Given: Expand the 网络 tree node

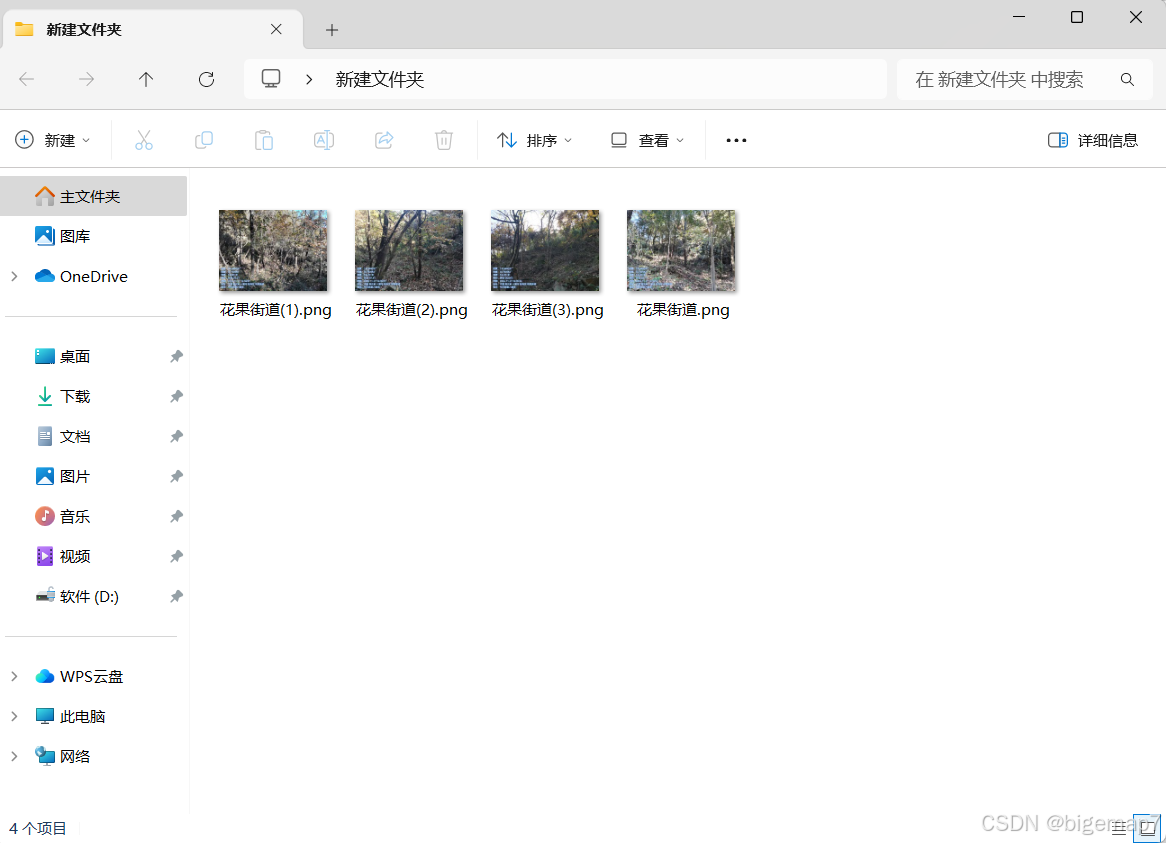Looking at the screenshot, I should tap(14, 756).
